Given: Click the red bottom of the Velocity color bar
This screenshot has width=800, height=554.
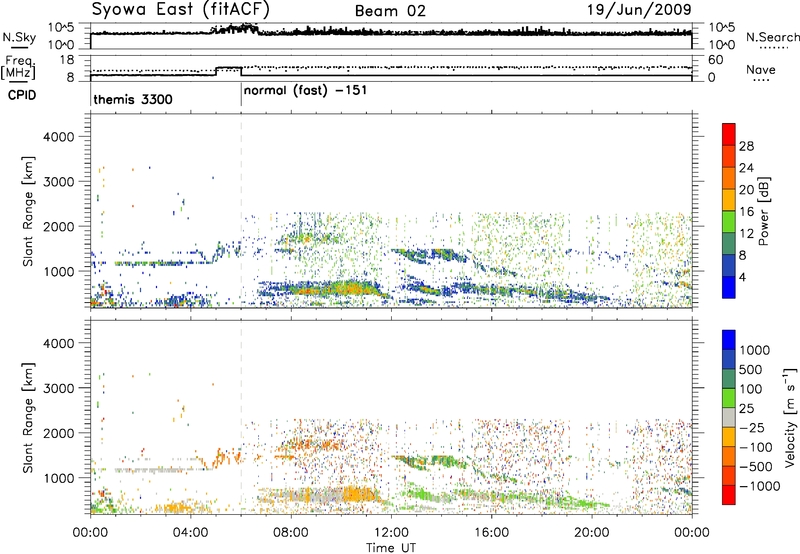Looking at the screenshot, I should (x=729, y=495).
